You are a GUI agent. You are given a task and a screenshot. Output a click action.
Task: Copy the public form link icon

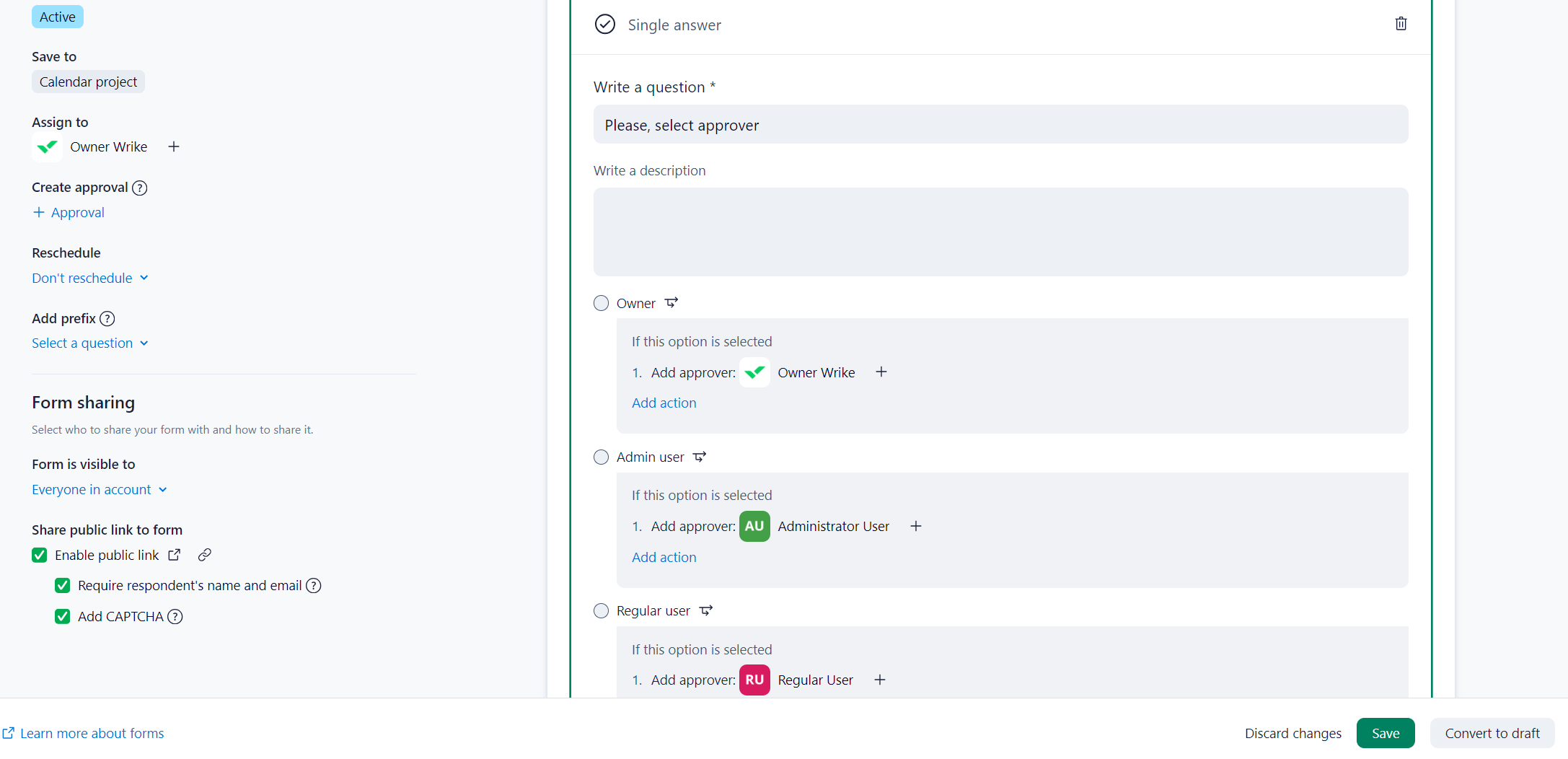[205, 555]
